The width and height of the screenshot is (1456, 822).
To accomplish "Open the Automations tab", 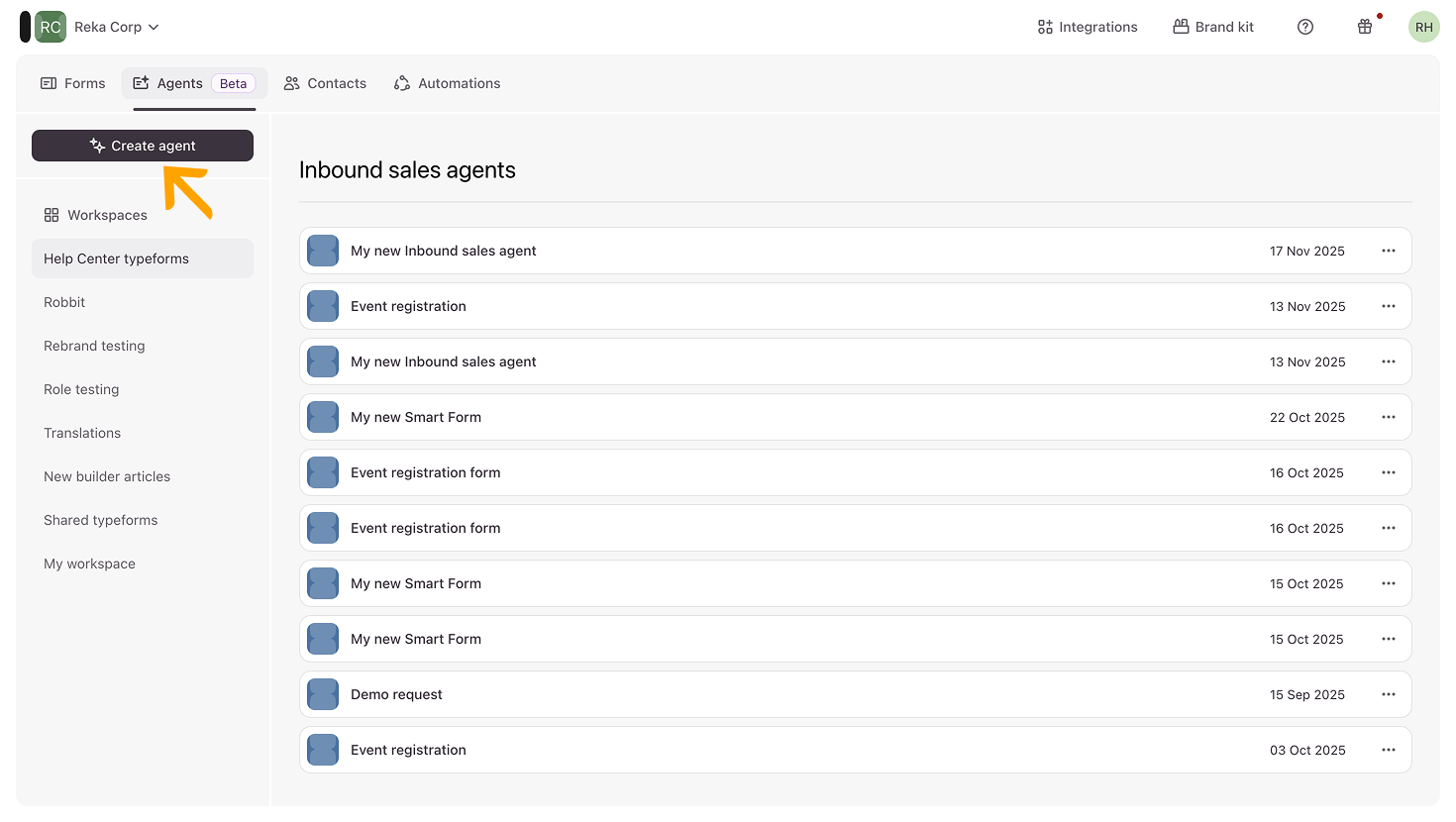I will (x=447, y=83).
